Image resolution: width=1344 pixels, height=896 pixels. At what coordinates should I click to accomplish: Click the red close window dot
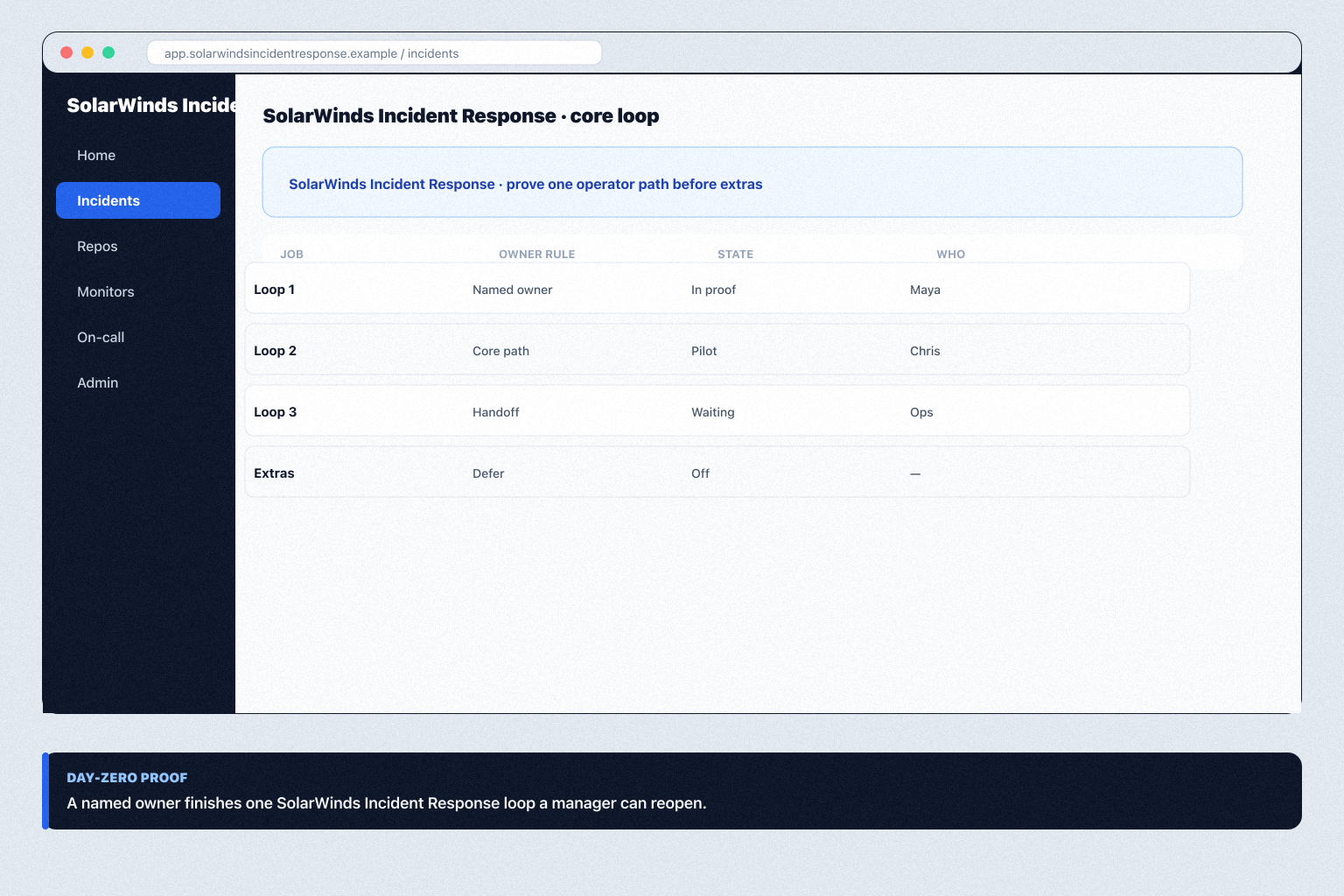66,52
